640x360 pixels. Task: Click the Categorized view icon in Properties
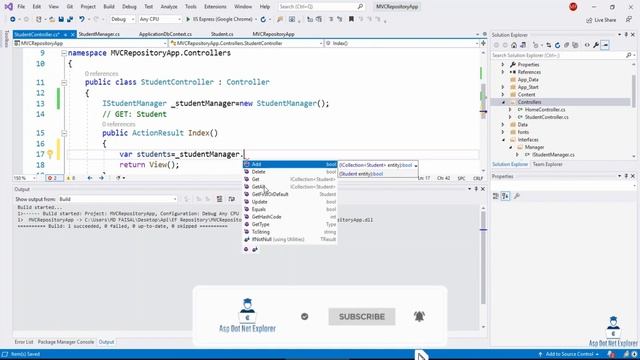click(496, 196)
